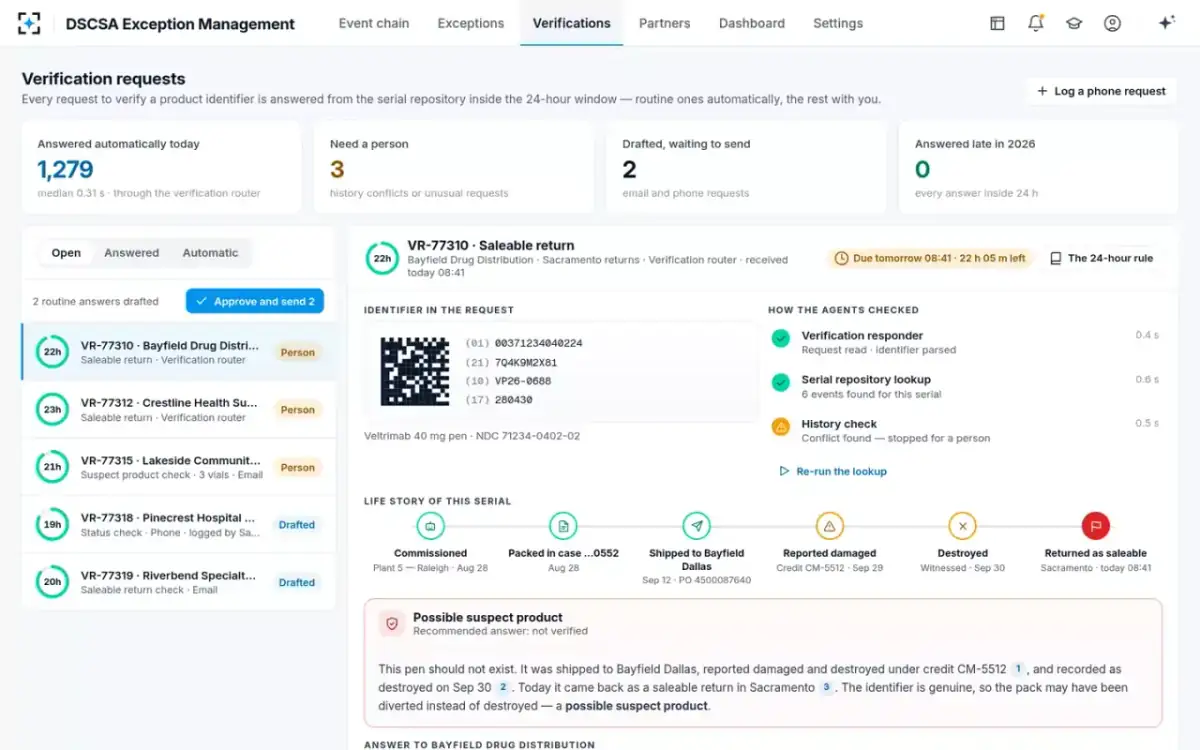This screenshot has height=750, width=1200.
Task: Open The 24-hour rule reference
Action: (x=1101, y=258)
